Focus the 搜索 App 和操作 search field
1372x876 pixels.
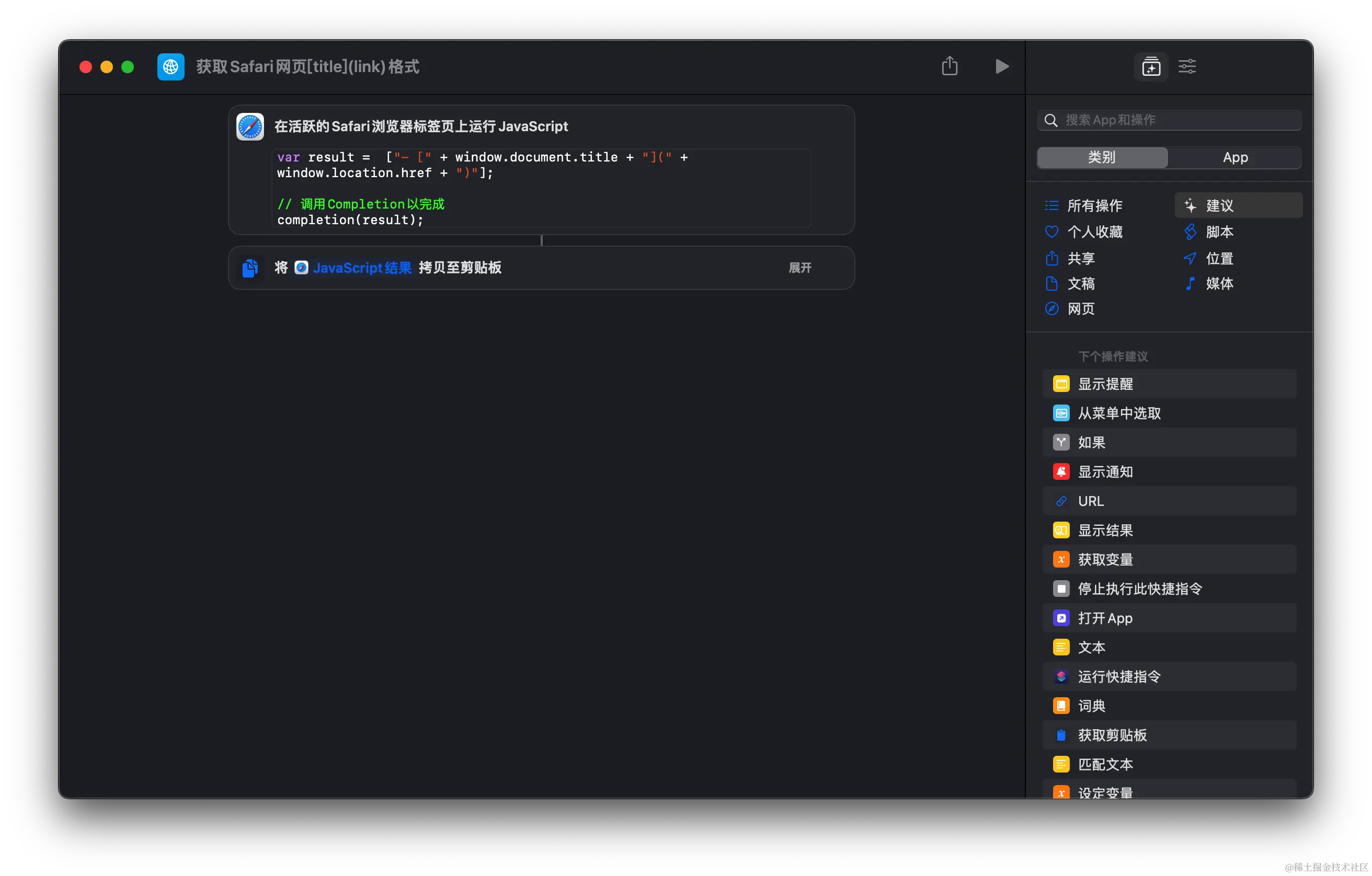[1168, 120]
